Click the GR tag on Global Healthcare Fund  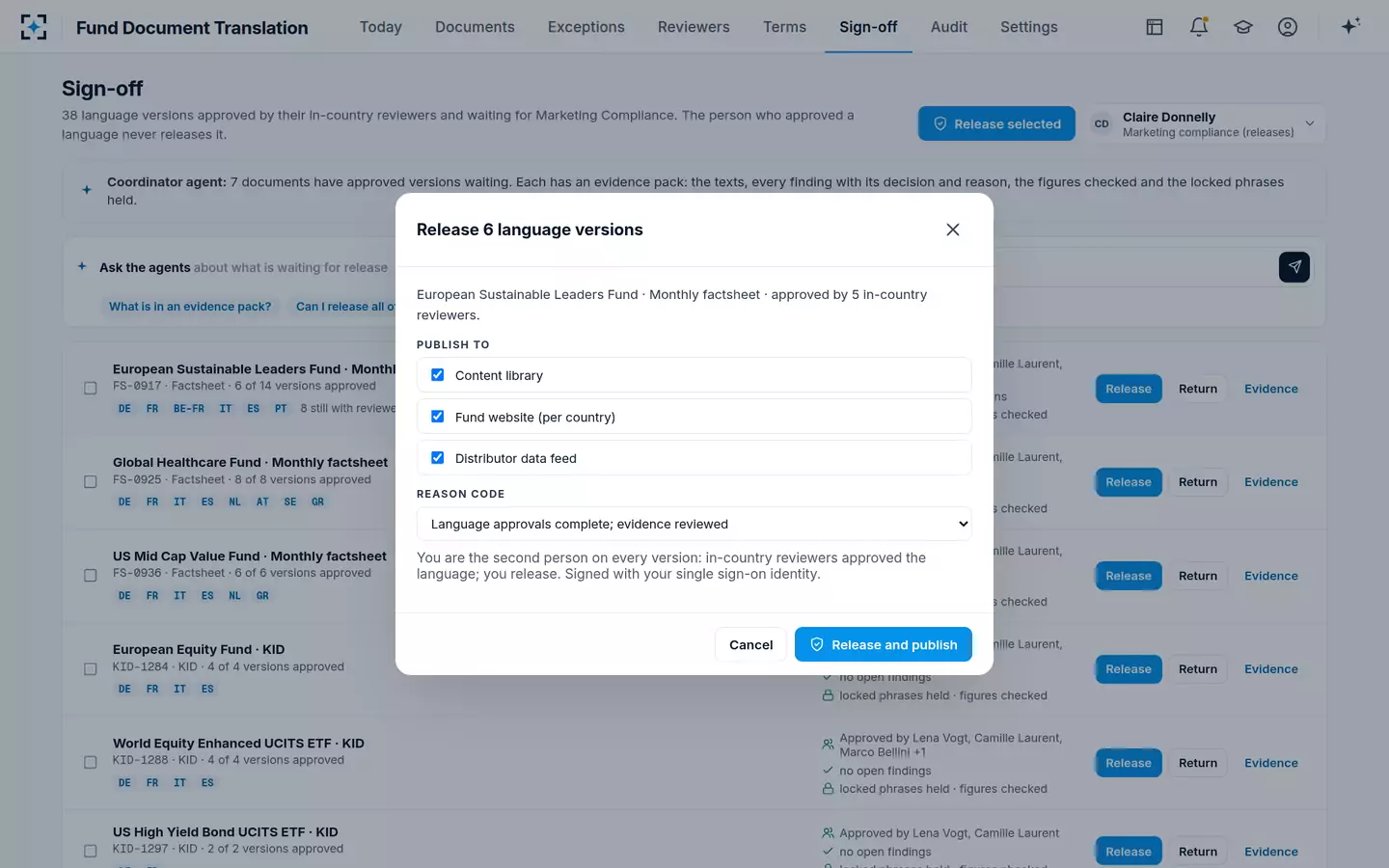(x=318, y=502)
